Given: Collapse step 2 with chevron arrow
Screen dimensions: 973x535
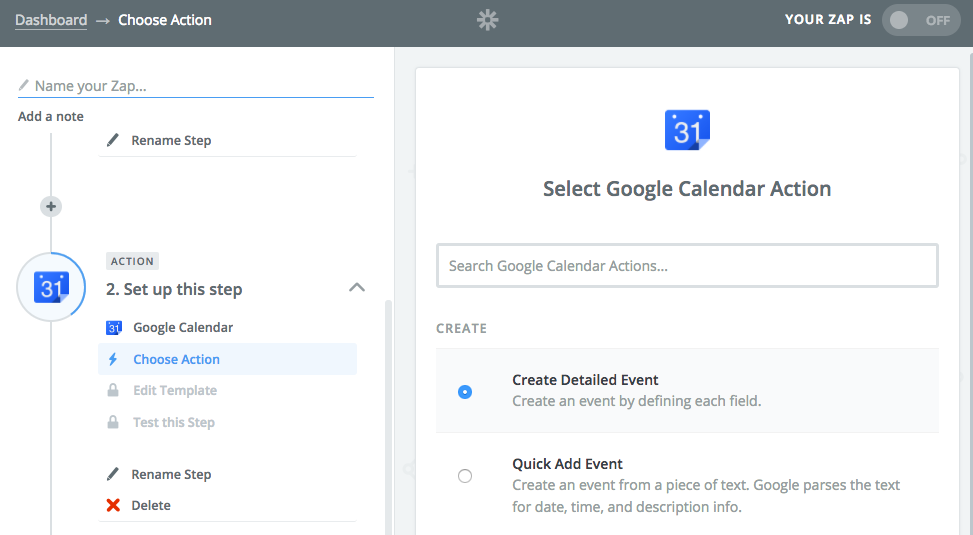Looking at the screenshot, I should point(357,287).
